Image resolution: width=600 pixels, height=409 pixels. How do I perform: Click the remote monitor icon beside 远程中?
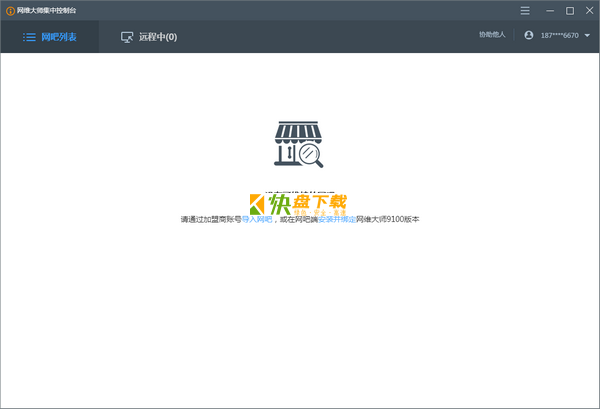click(x=127, y=37)
